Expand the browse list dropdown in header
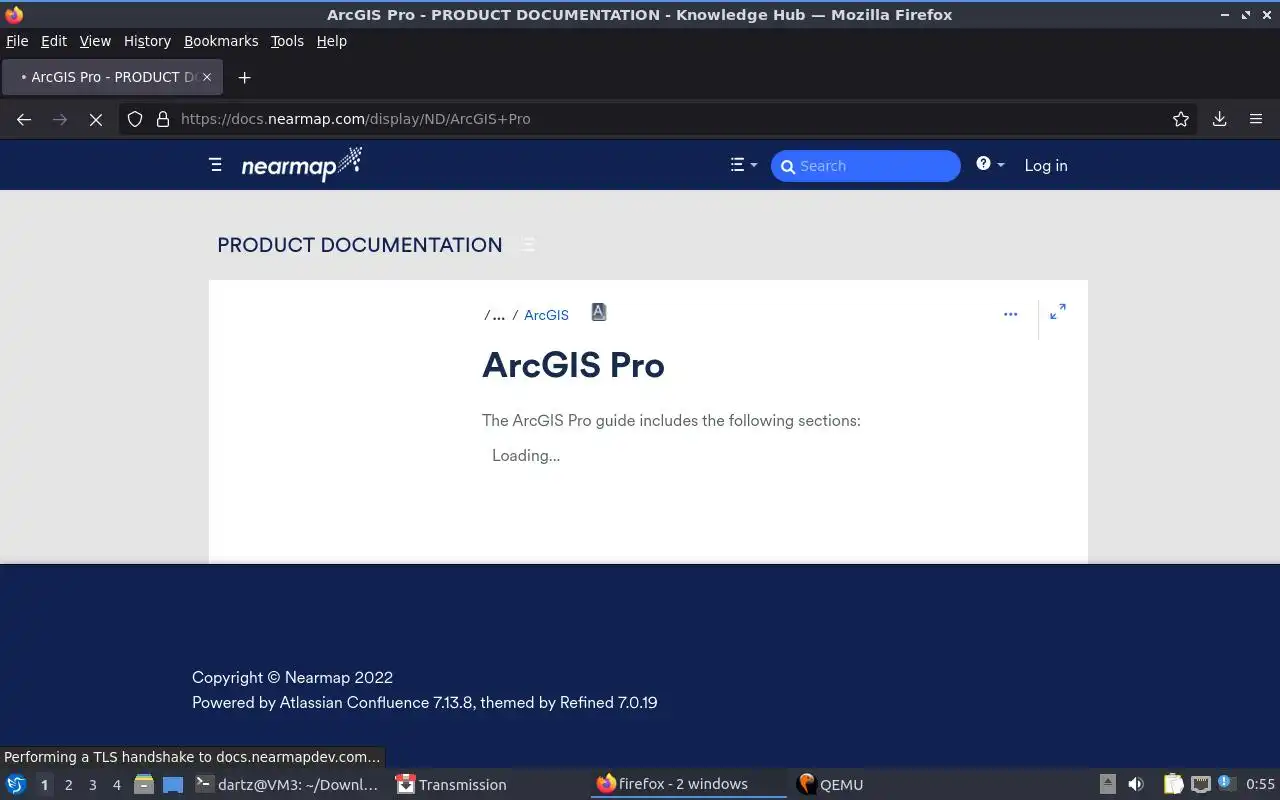This screenshot has height=800, width=1280. click(743, 165)
